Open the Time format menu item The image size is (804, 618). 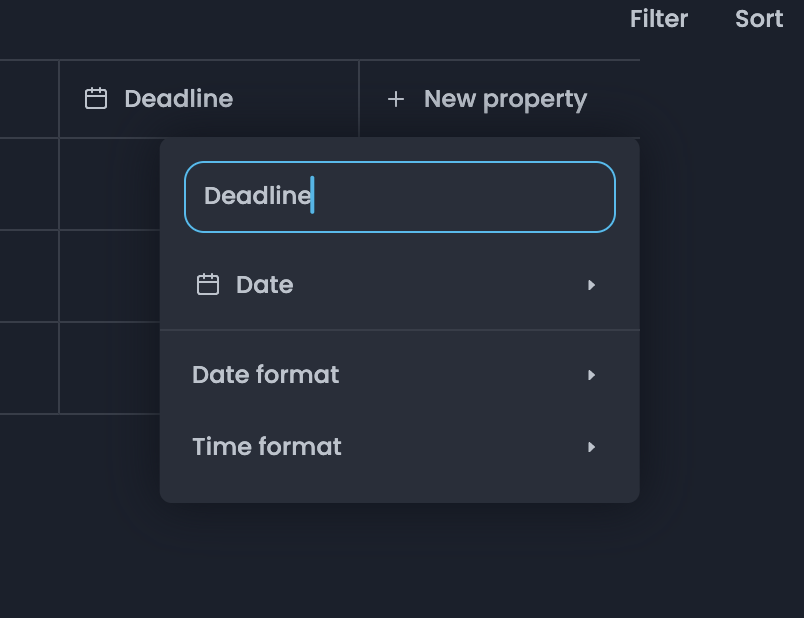tap(267, 447)
